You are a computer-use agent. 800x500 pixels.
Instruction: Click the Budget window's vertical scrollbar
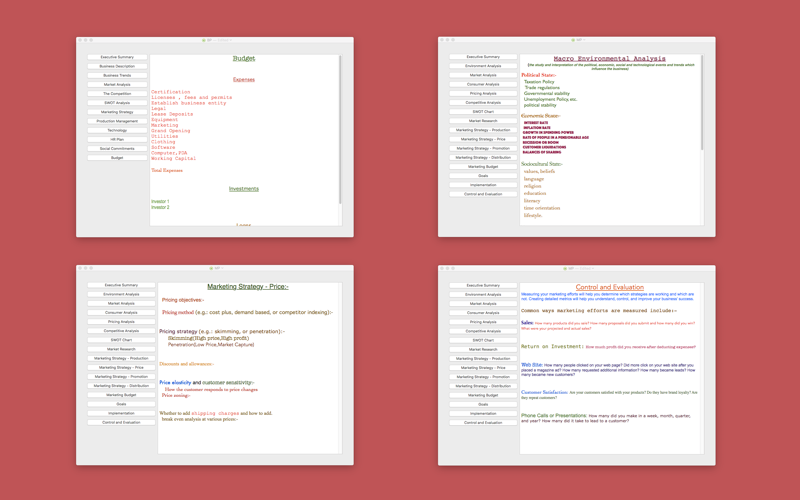click(340, 130)
